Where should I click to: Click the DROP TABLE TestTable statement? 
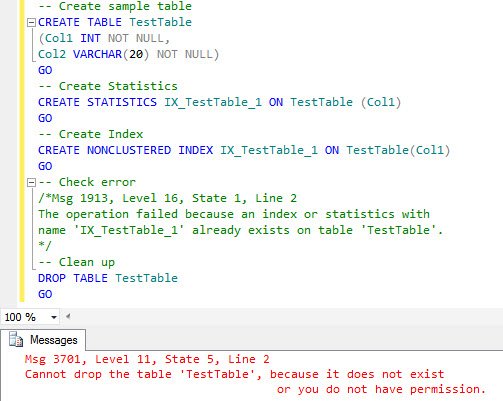pyautogui.click(x=108, y=278)
